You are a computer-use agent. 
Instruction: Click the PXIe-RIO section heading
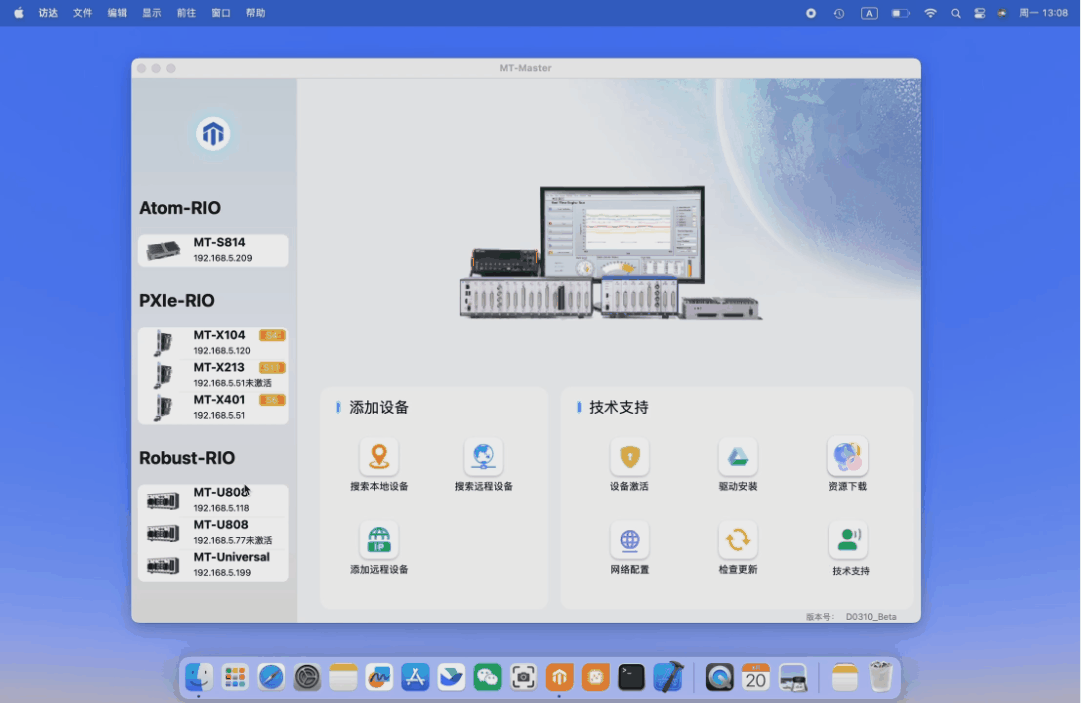tap(176, 300)
